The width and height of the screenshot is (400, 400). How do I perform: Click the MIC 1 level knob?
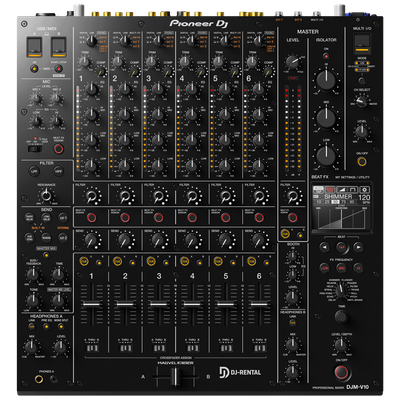[x=36, y=98]
